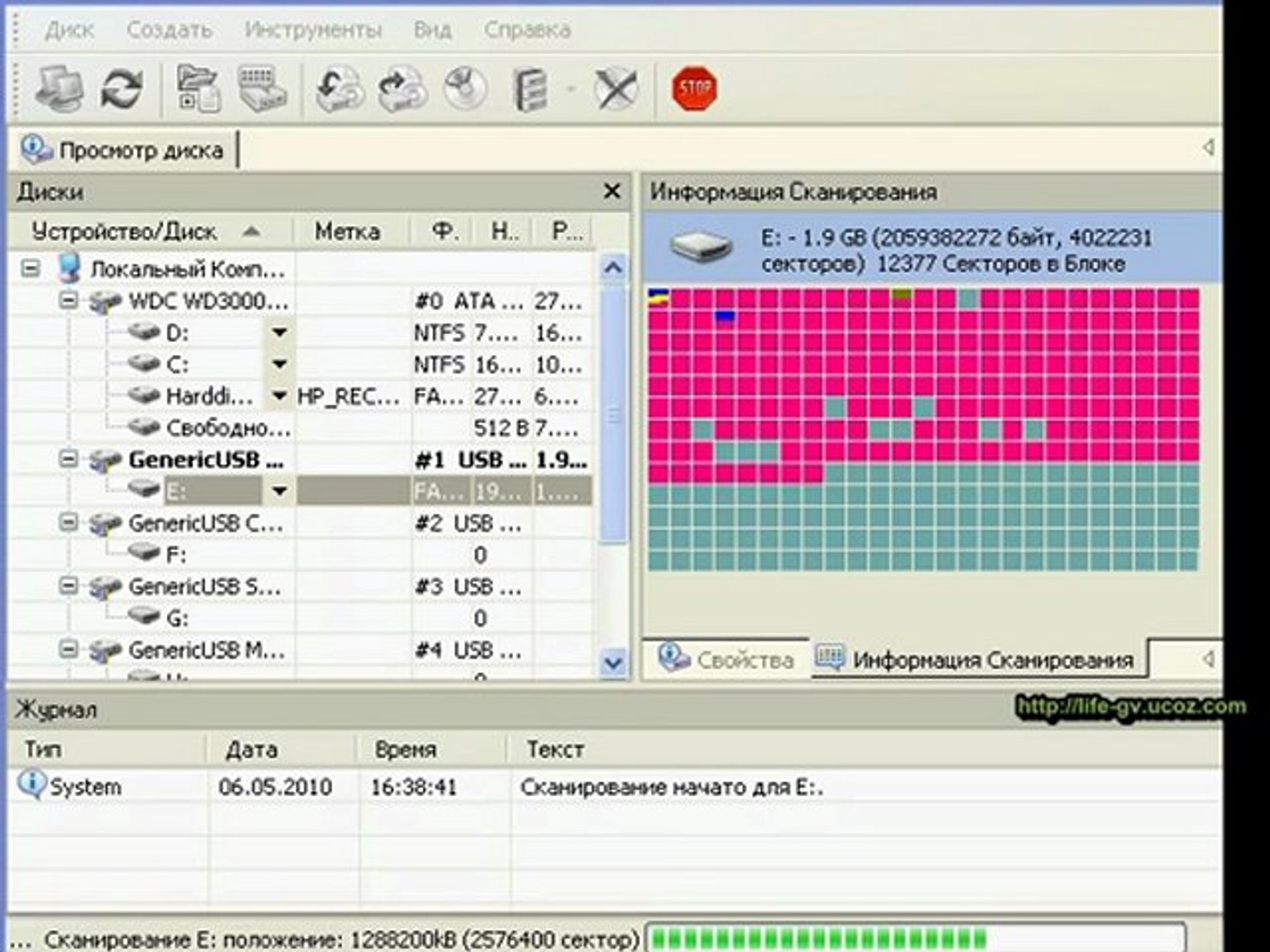Open the dropdown arrow next to D:
1270x952 pixels.
coord(279,333)
